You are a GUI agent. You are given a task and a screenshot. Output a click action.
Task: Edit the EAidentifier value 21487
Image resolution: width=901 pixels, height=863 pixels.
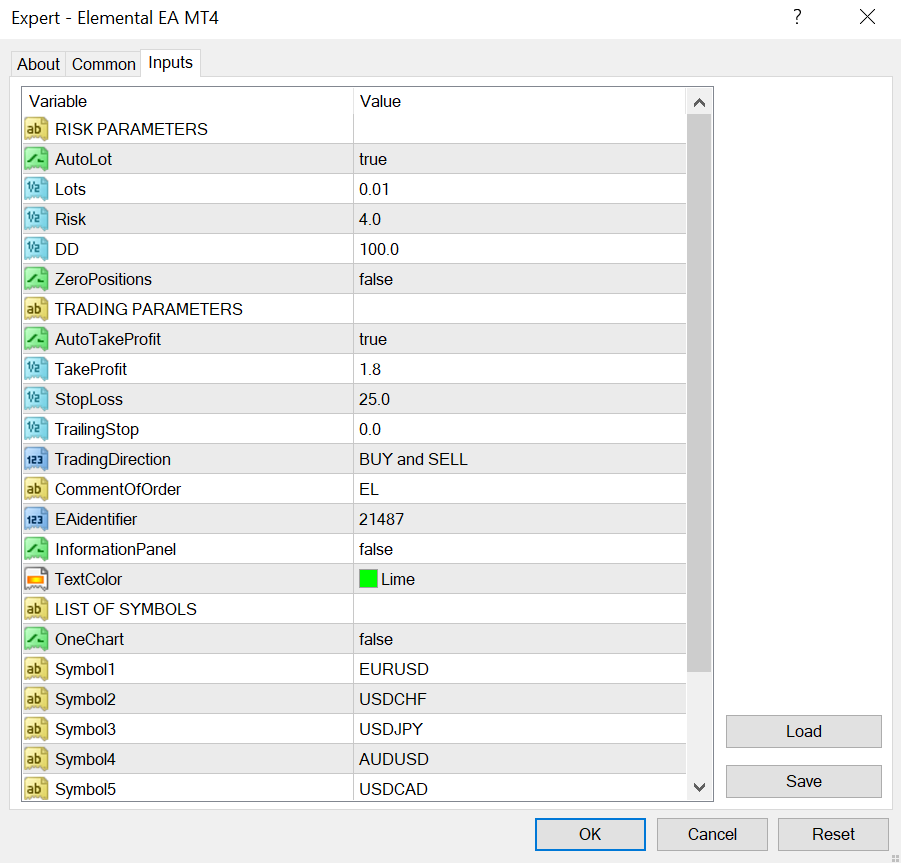tap(519, 519)
